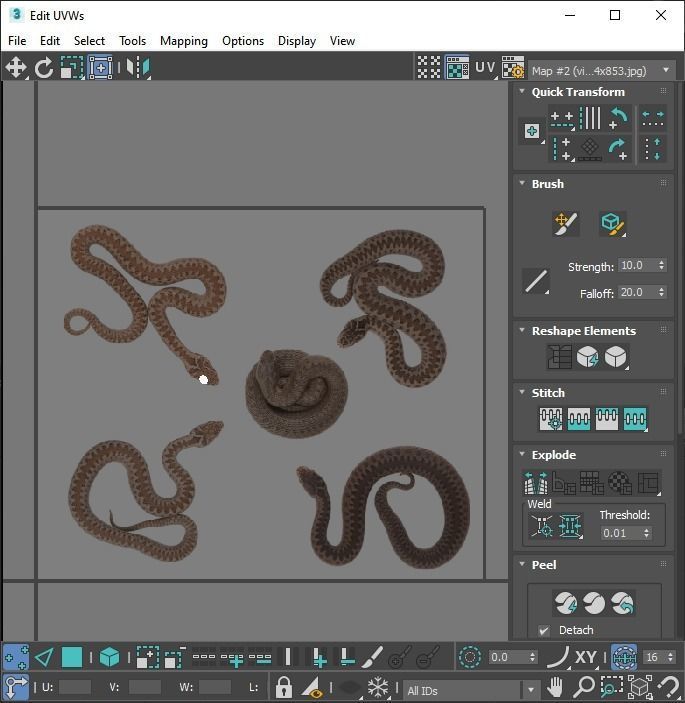Viewport: 685px width, 703px height.
Task: Open the Select menu
Action: click(x=89, y=41)
